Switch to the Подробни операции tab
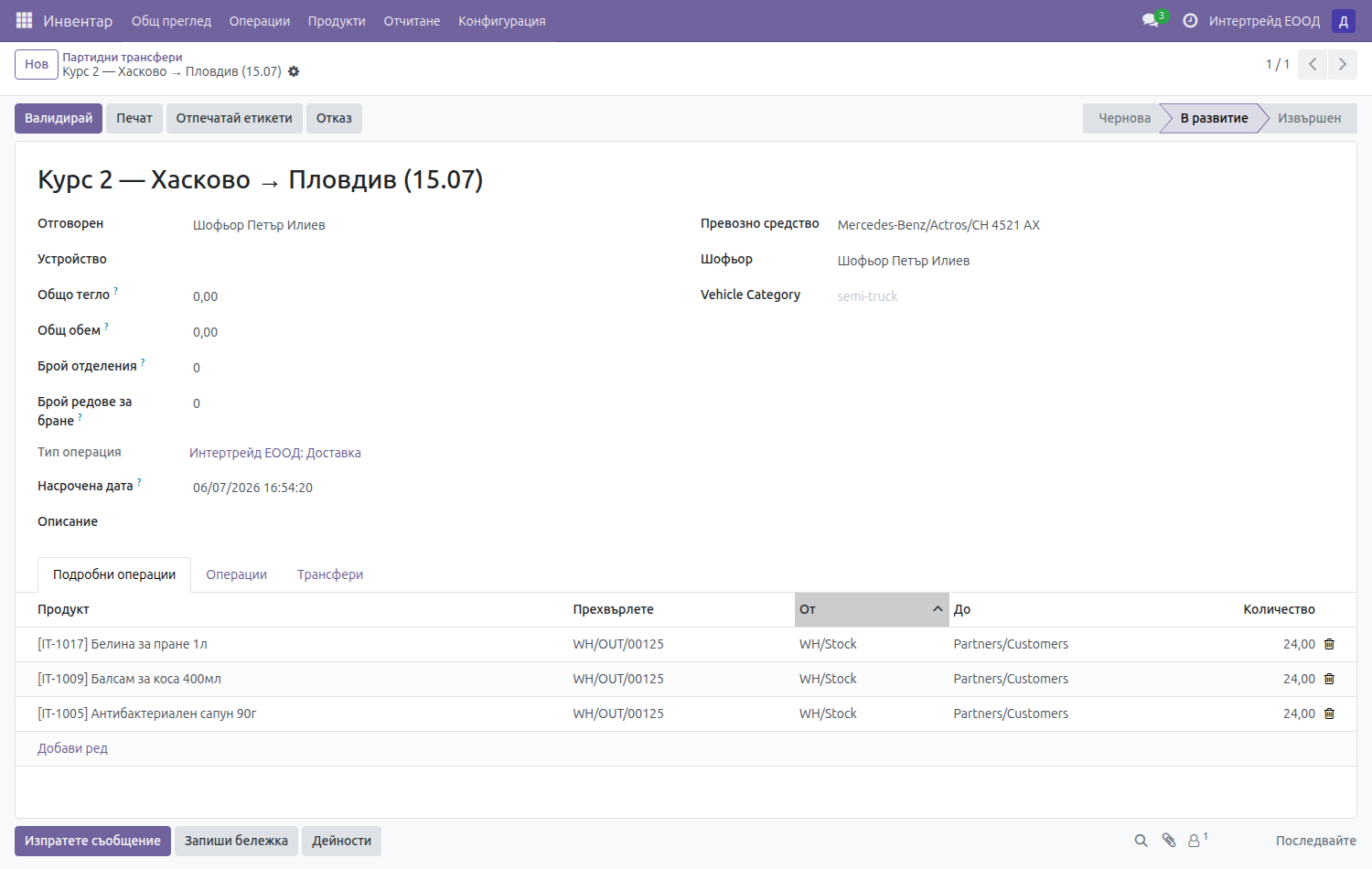 tap(114, 574)
